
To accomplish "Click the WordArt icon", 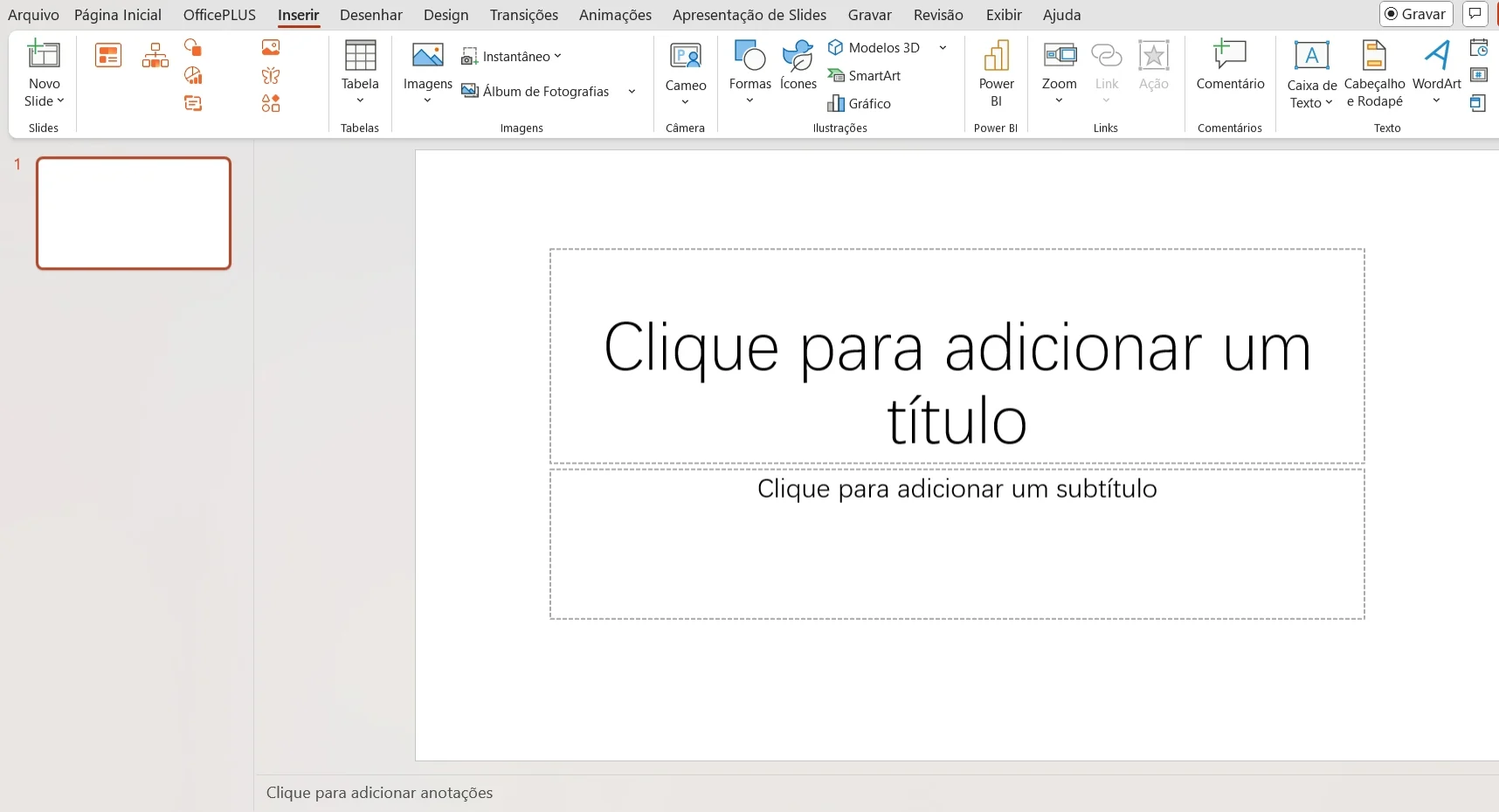I will [1437, 54].
